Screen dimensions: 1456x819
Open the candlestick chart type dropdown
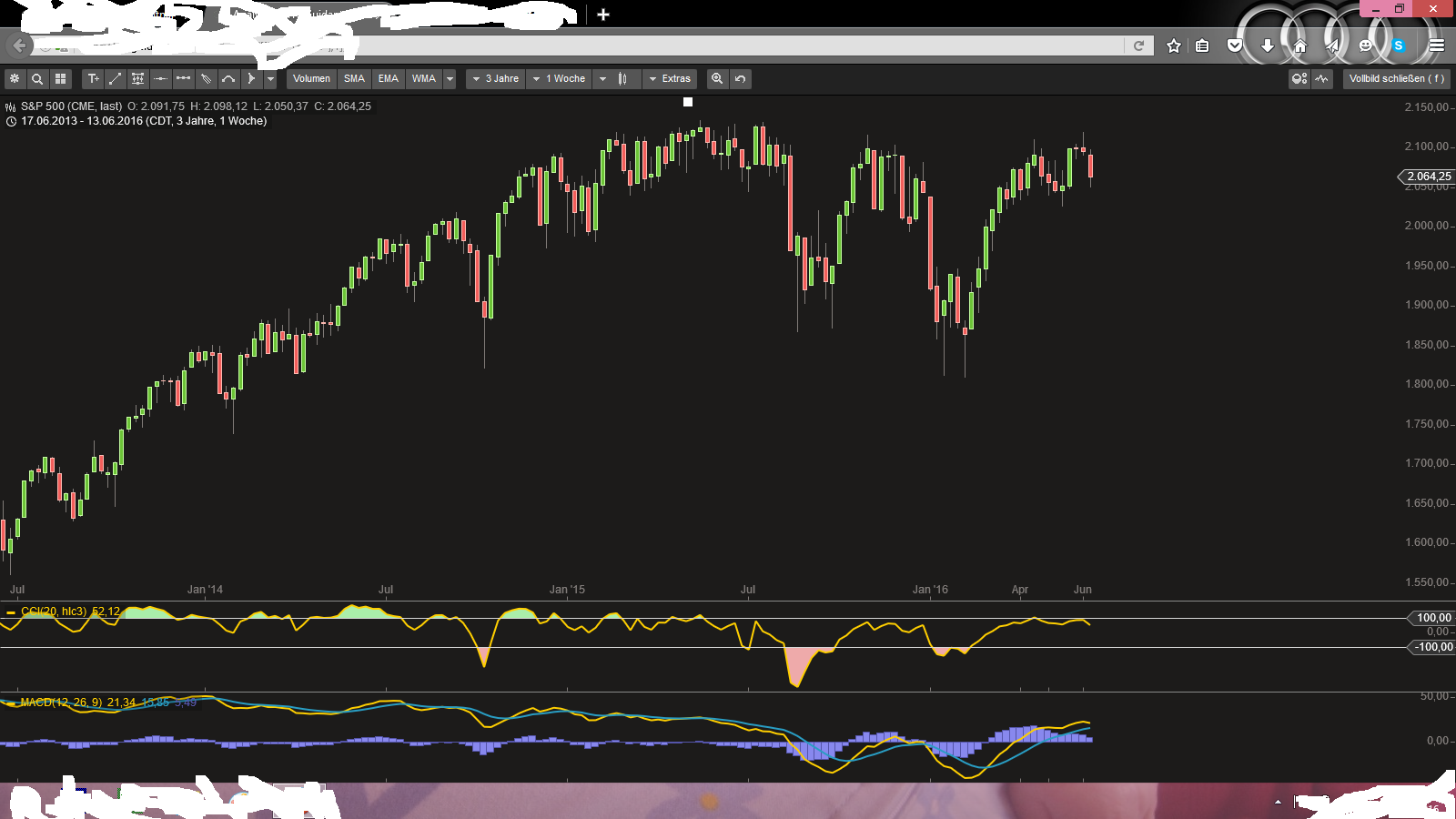click(617, 79)
